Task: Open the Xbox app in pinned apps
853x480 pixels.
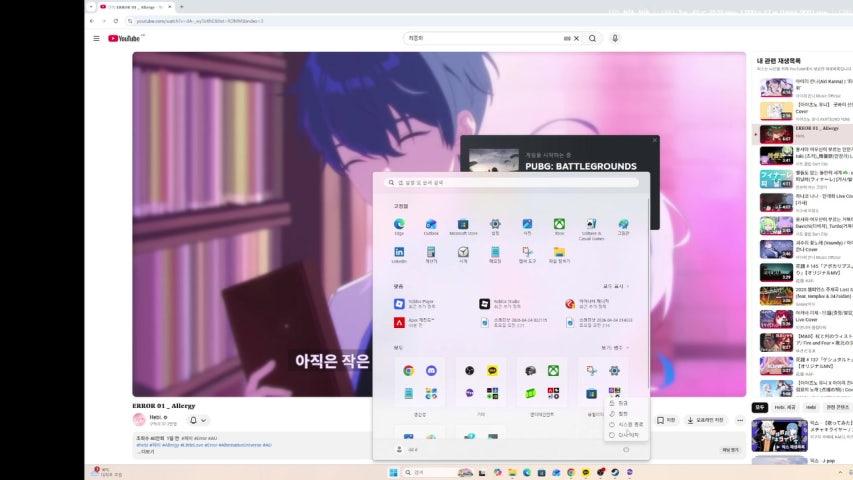Action: (x=559, y=225)
